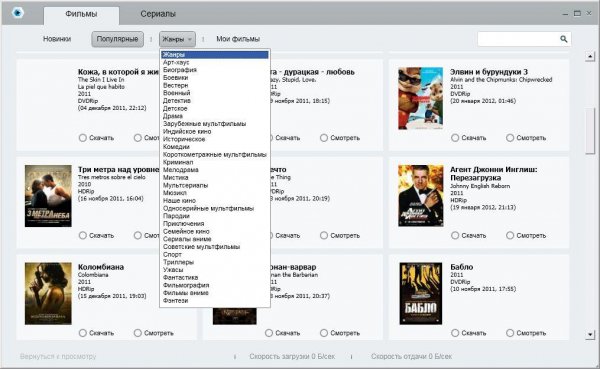
Task: Expand the Жанры dropdown button
Action: point(177,39)
